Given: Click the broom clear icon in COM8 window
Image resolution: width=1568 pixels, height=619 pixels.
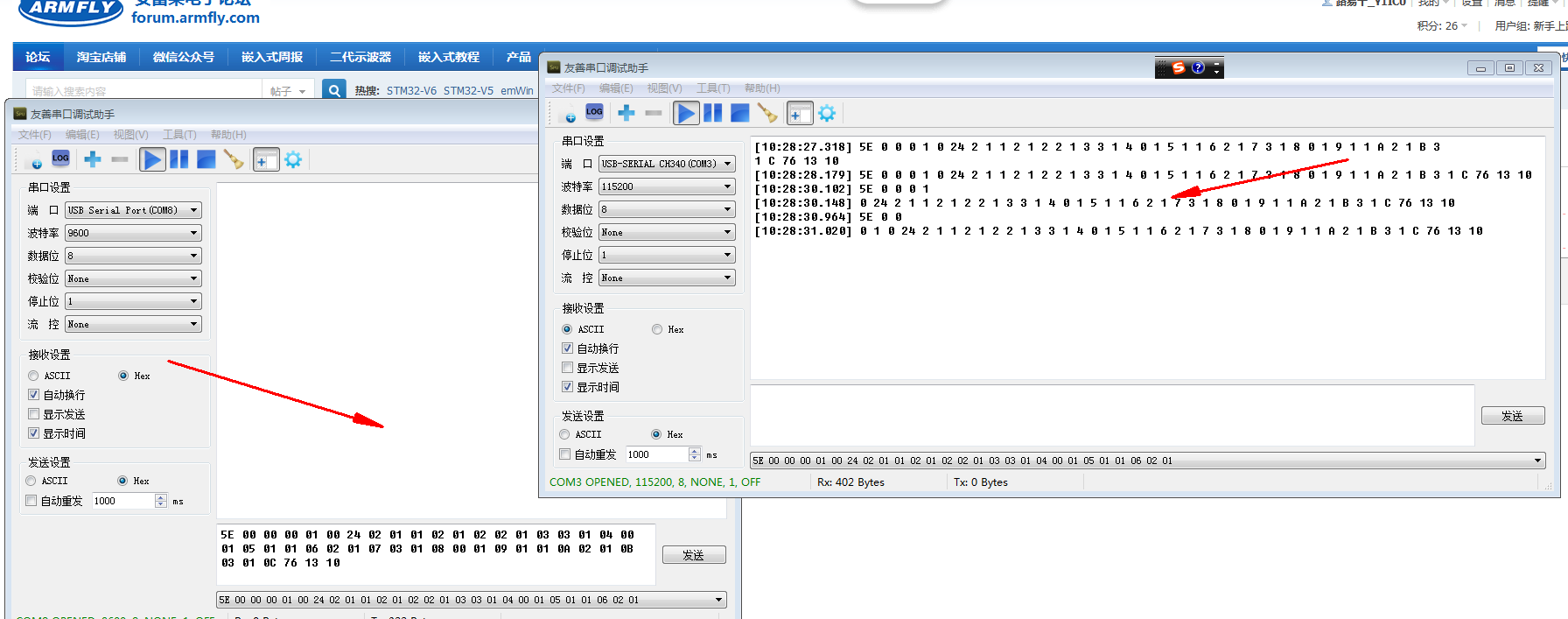Looking at the screenshot, I should (234, 159).
